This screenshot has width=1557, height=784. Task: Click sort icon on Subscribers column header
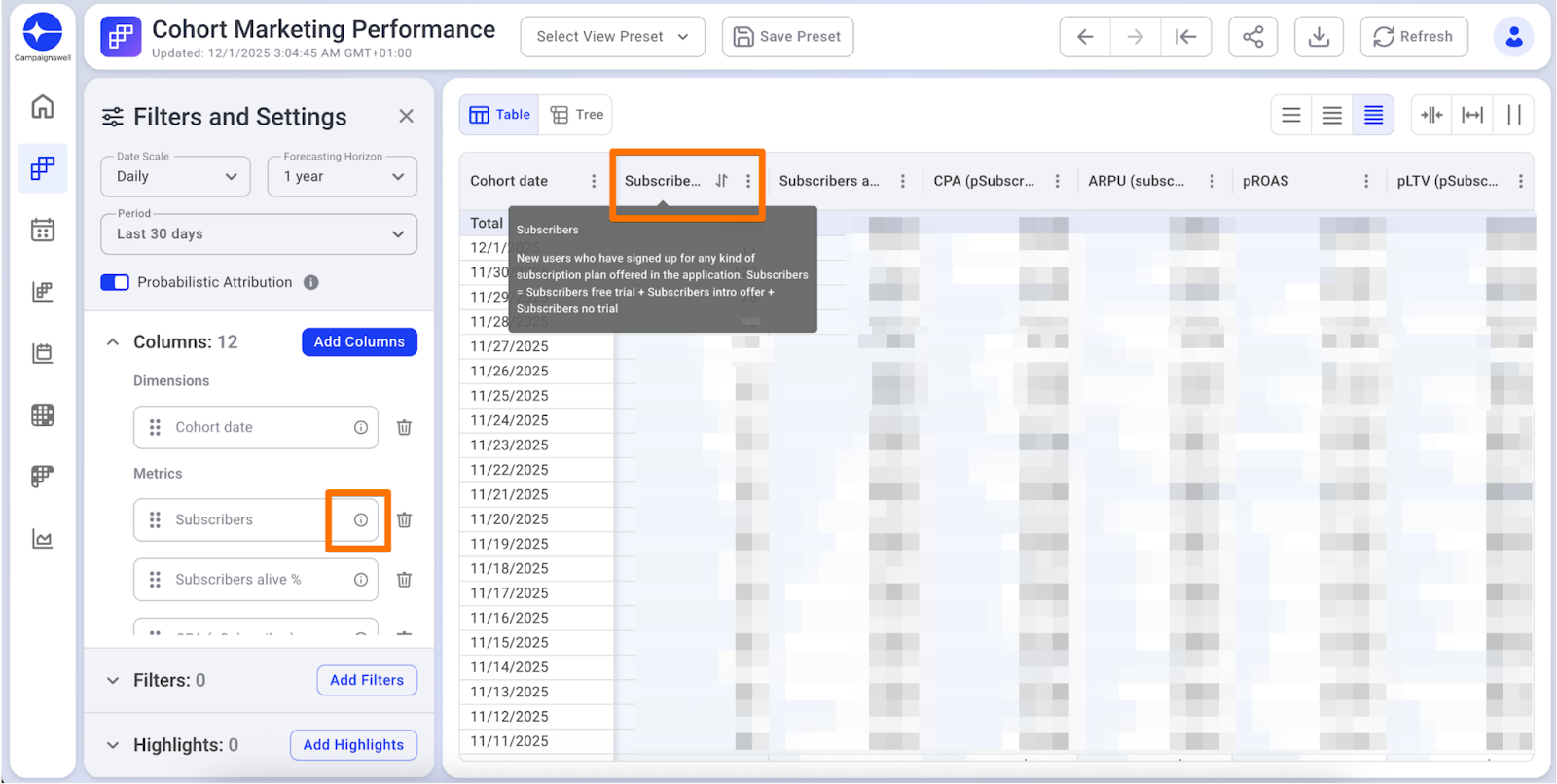tap(721, 181)
